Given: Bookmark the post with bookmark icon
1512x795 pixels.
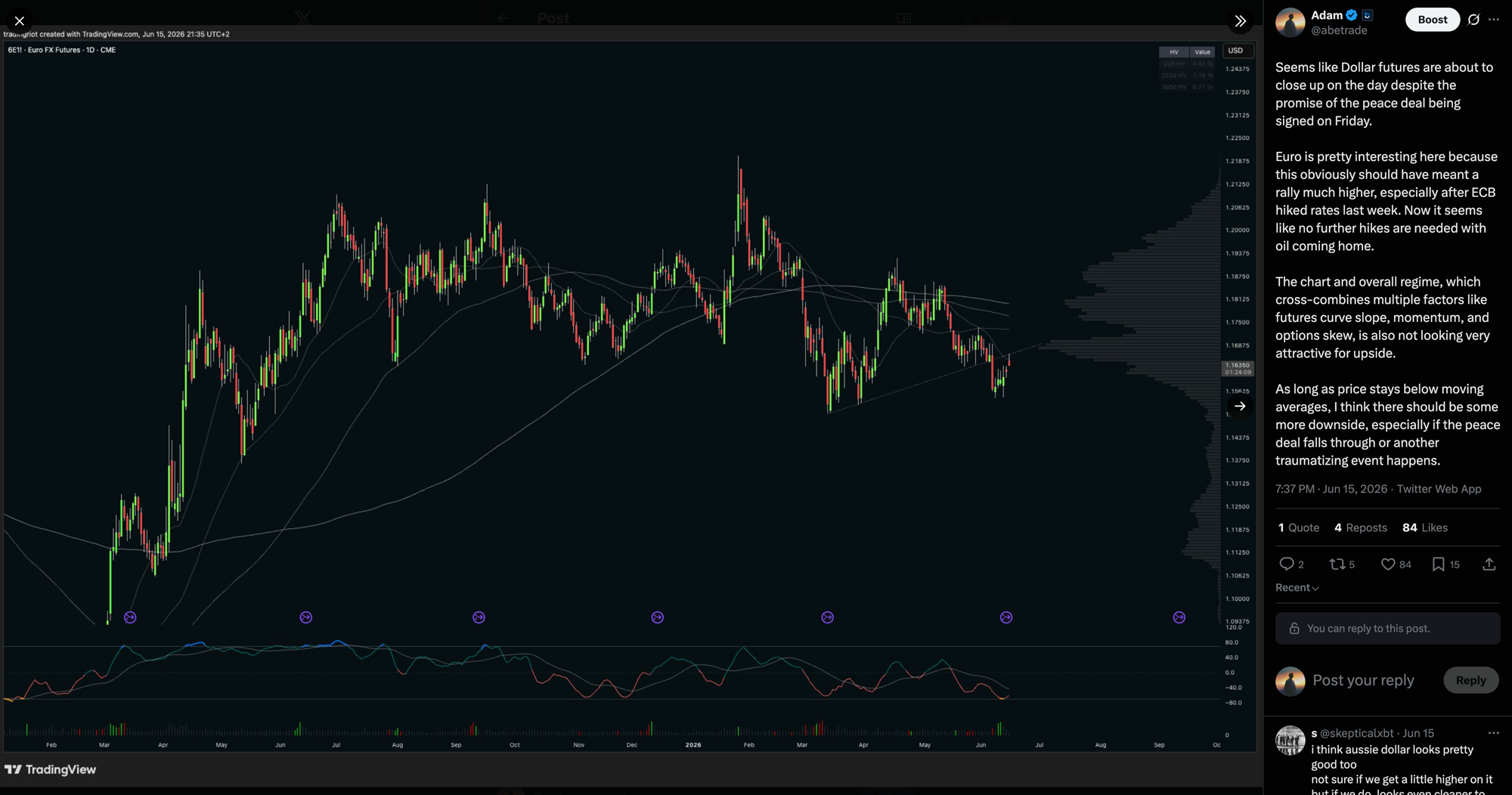Looking at the screenshot, I should pyautogui.click(x=1438, y=565).
